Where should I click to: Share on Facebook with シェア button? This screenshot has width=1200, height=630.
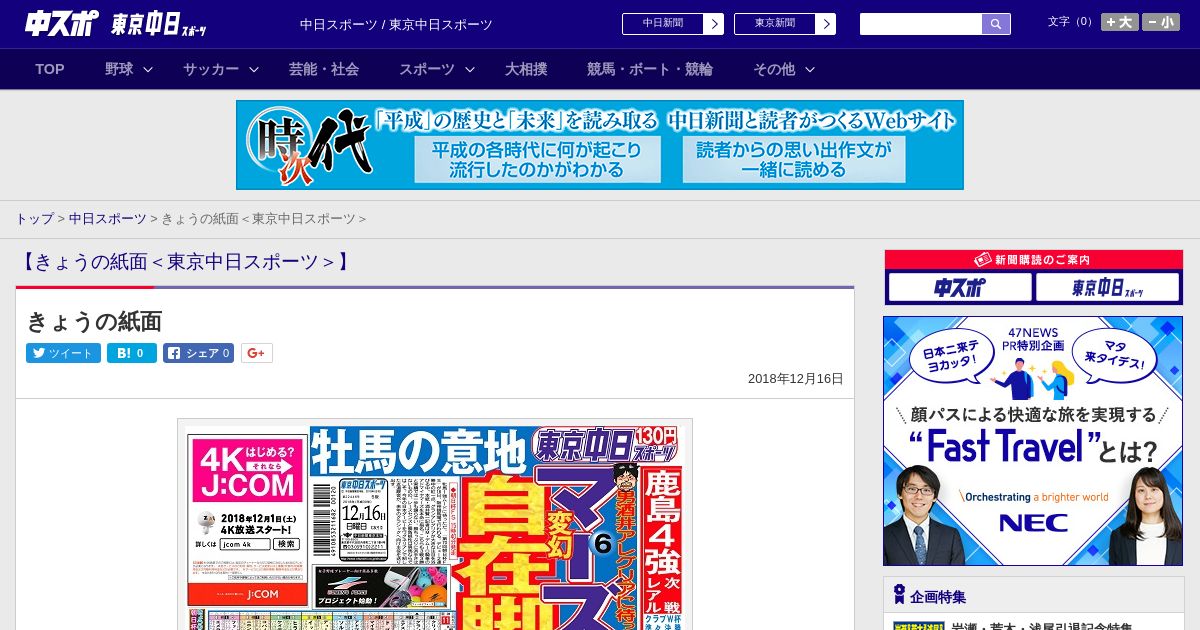pos(198,353)
